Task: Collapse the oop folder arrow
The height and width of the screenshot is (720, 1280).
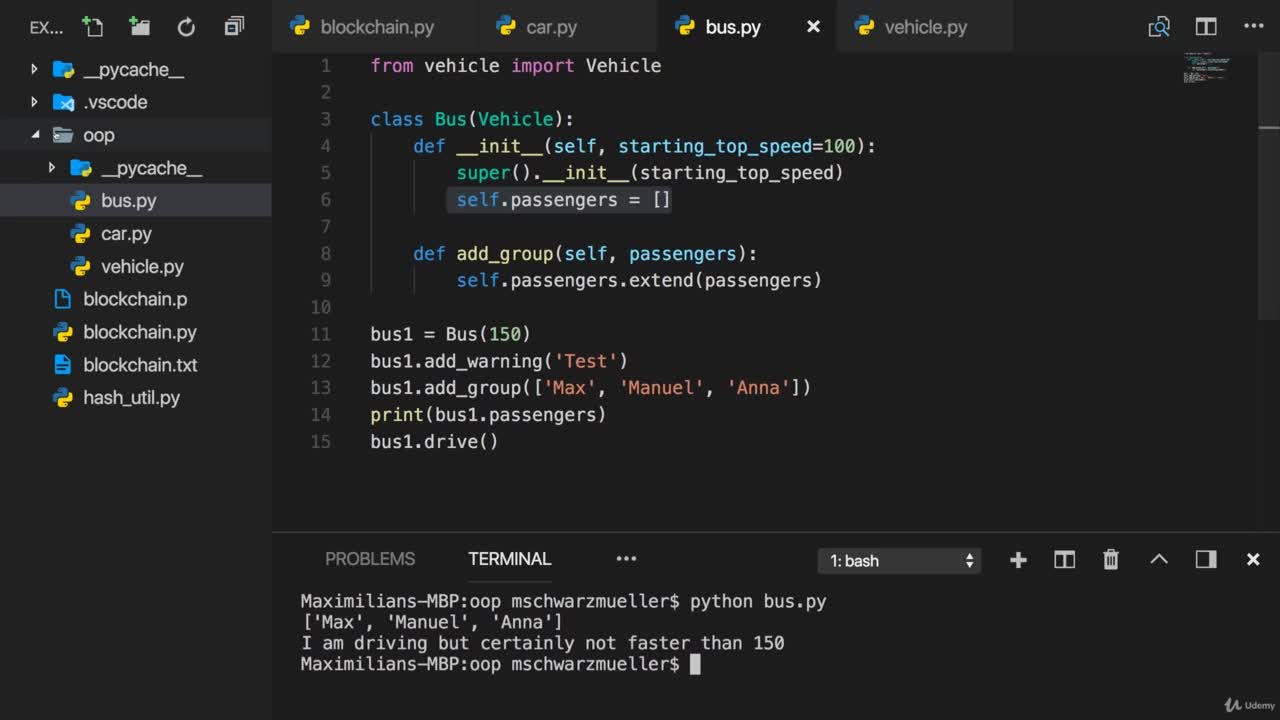Action: [x=35, y=135]
